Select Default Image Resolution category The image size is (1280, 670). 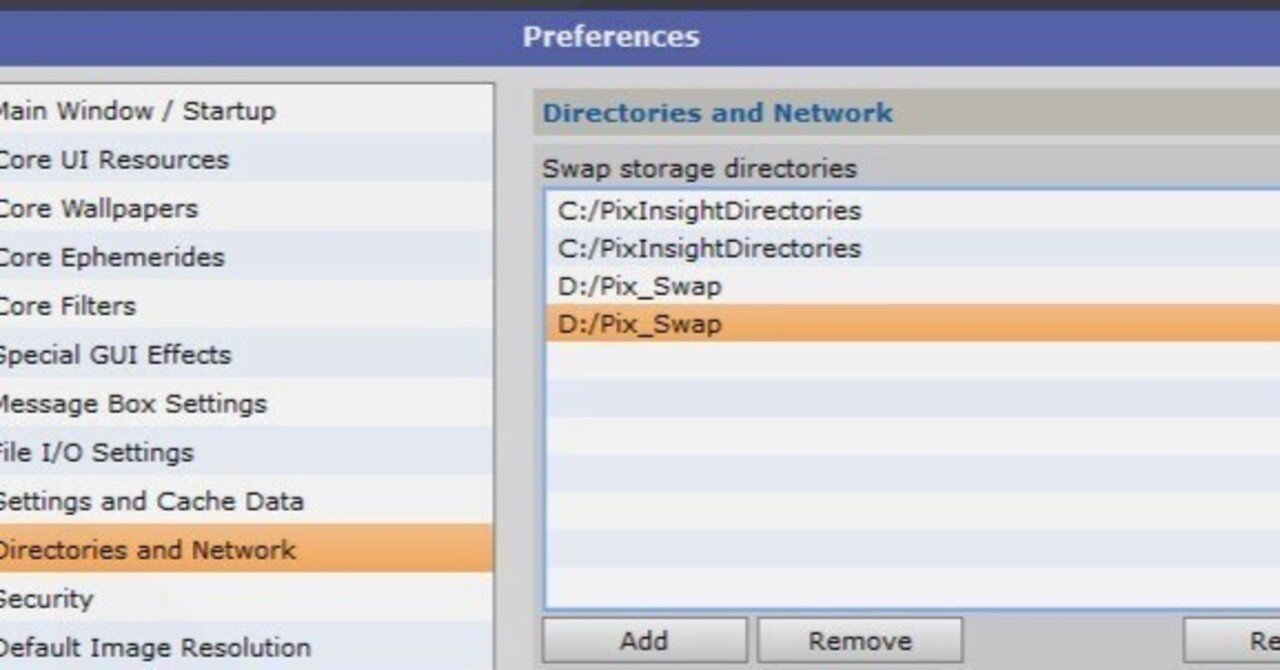click(154, 648)
